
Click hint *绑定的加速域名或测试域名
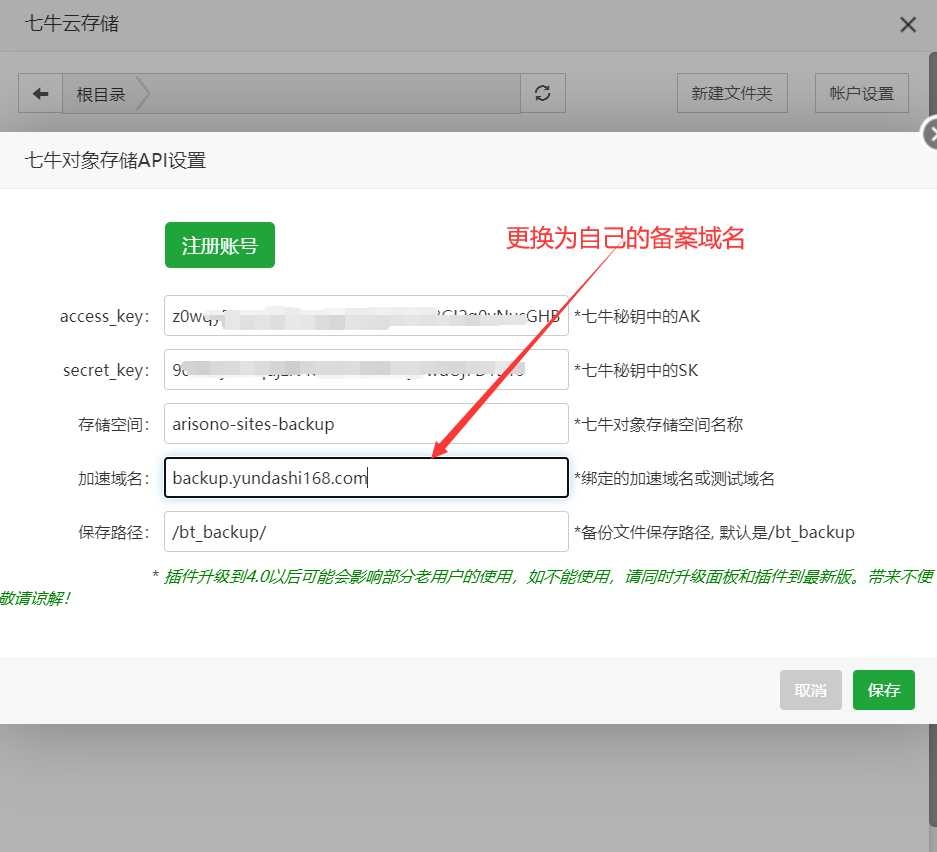click(674, 479)
